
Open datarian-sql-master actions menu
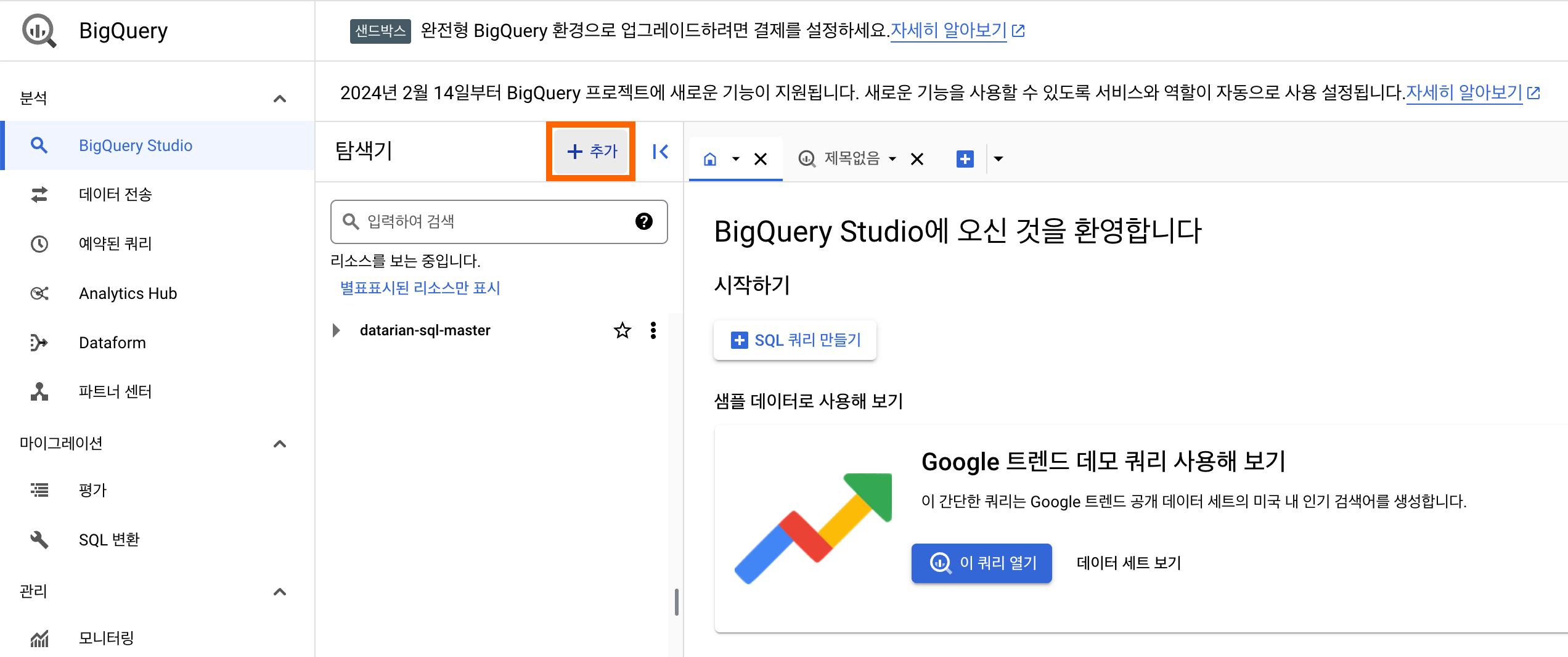click(x=653, y=330)
